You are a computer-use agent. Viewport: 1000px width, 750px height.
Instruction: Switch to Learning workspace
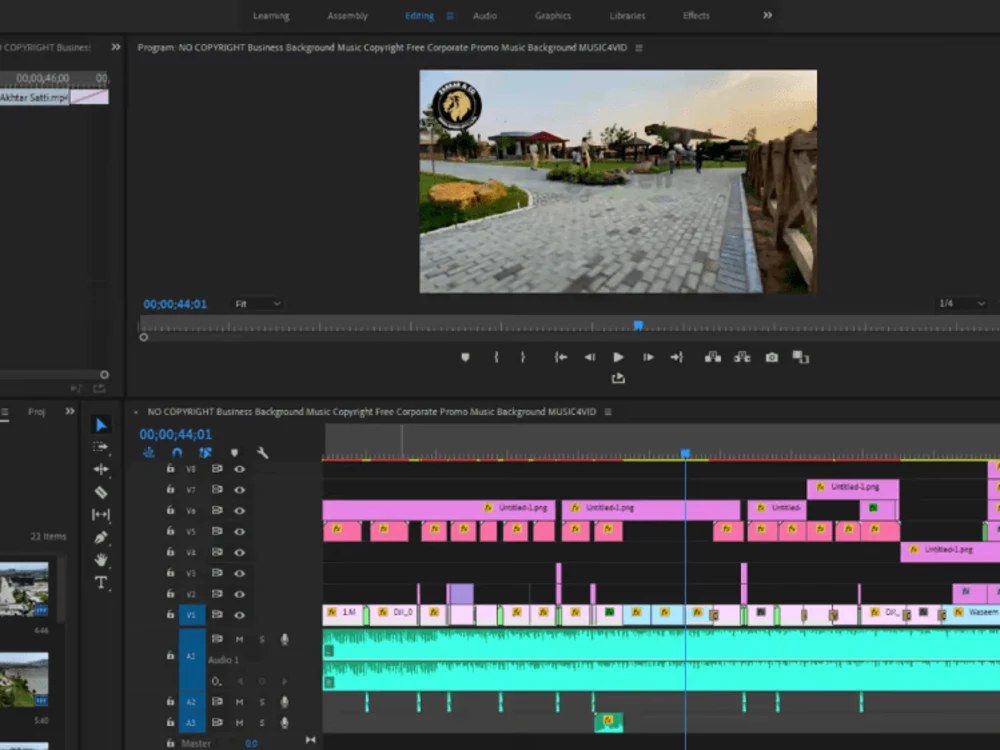271,16
